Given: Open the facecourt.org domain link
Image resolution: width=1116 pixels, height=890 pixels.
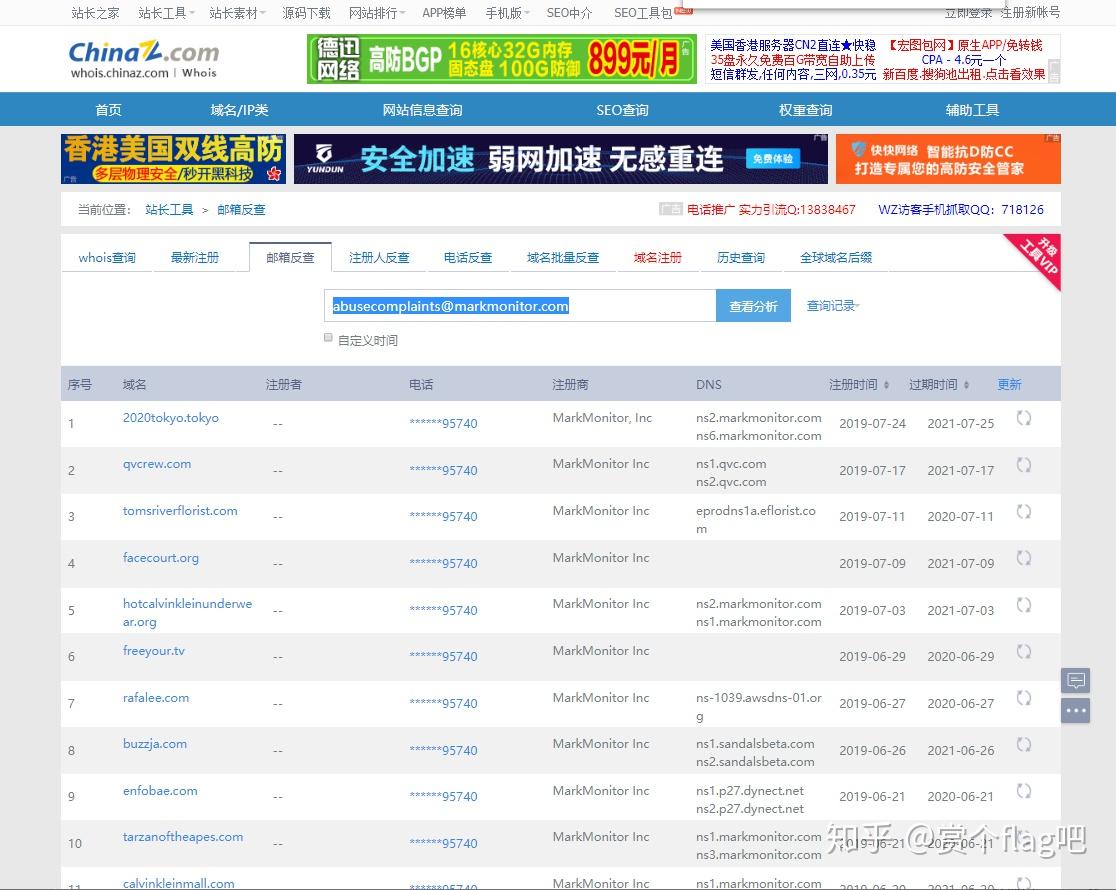Looking at the screenshot, I should click(x=161, y=557).
